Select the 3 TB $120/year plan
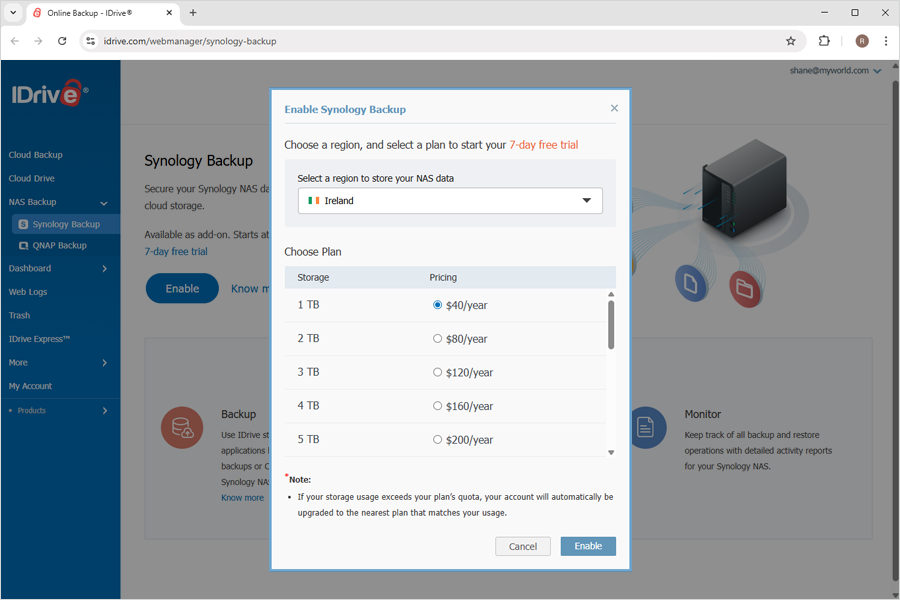 click(437, 372)
